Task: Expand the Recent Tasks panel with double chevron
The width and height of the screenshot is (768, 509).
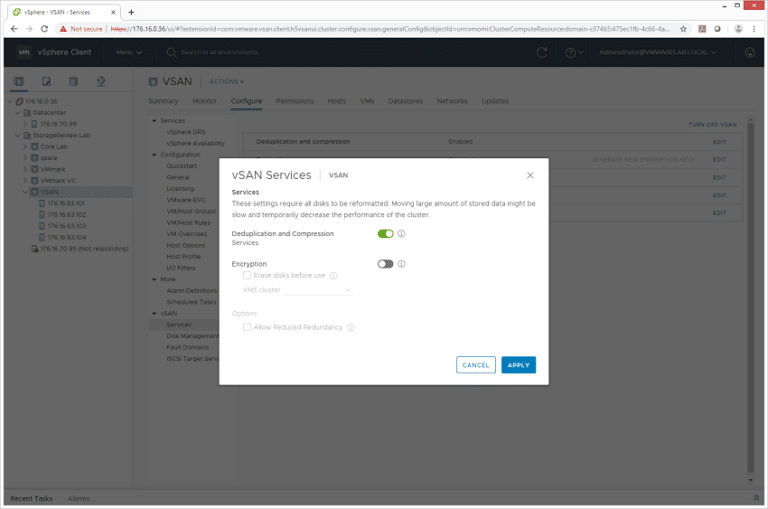Action: point(756,498)
